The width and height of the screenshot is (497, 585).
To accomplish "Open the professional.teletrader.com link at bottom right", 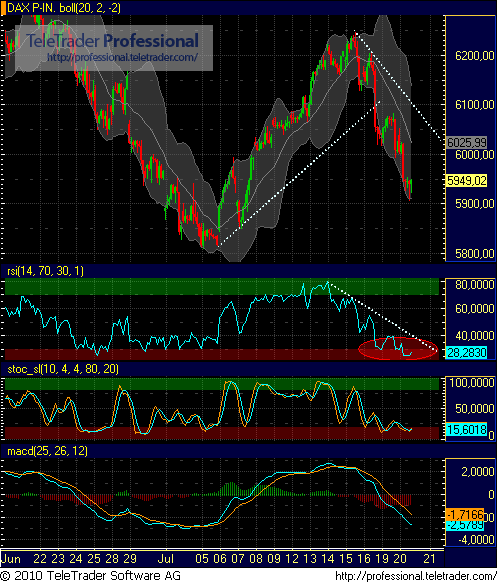I will coord(415,576).
